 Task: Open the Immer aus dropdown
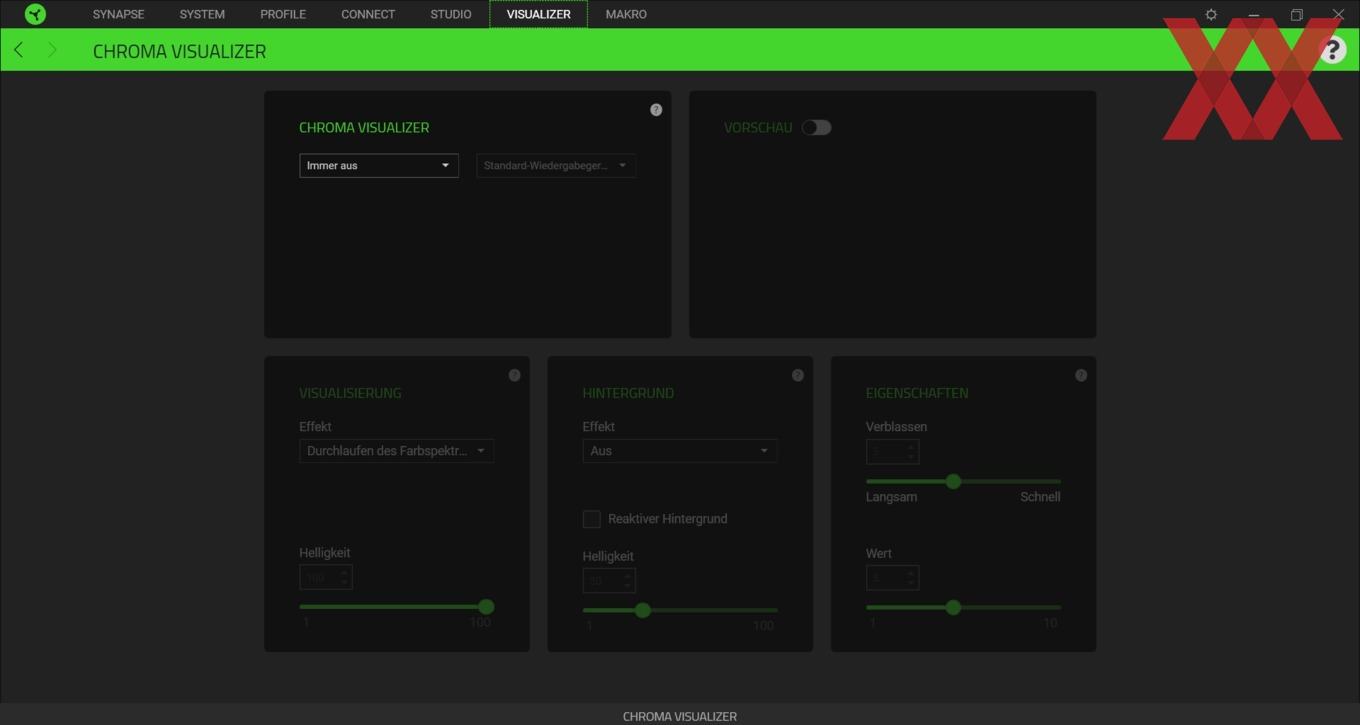coord(379,165)
